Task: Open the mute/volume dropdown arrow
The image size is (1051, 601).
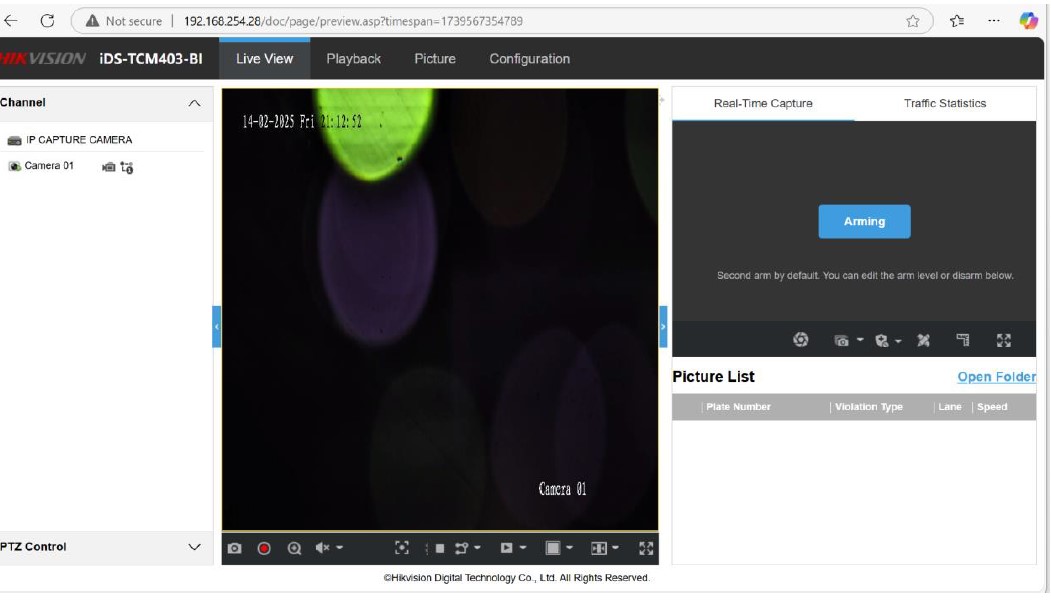Action: (x=339, y=548)
